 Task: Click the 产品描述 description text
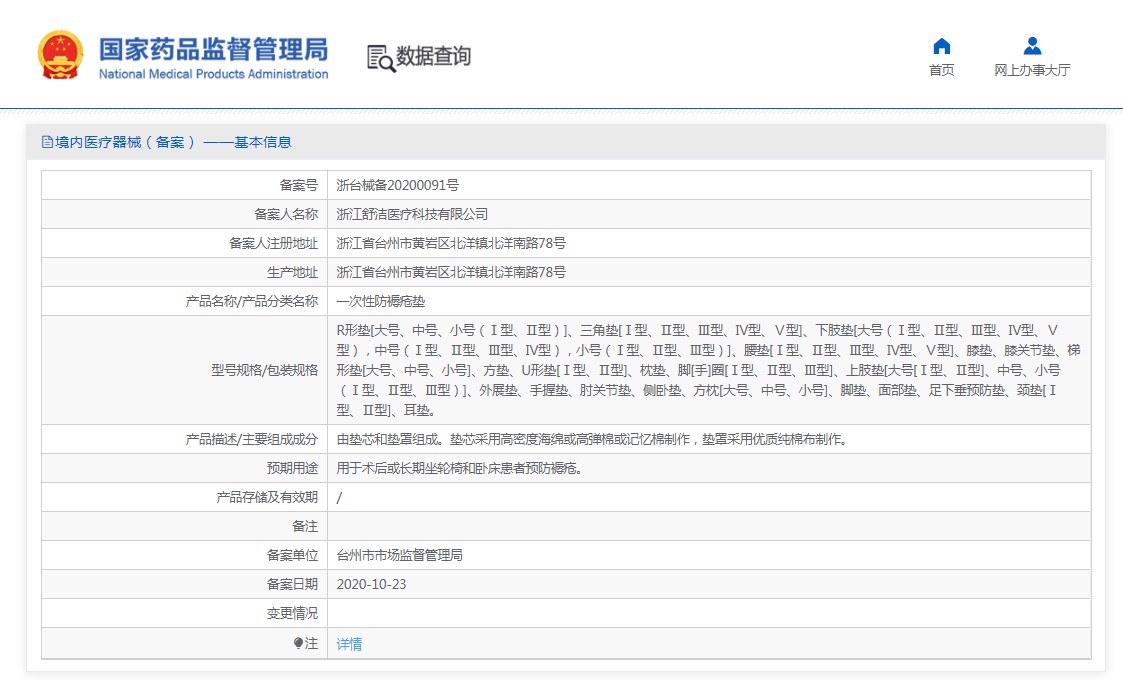[592, 439]
